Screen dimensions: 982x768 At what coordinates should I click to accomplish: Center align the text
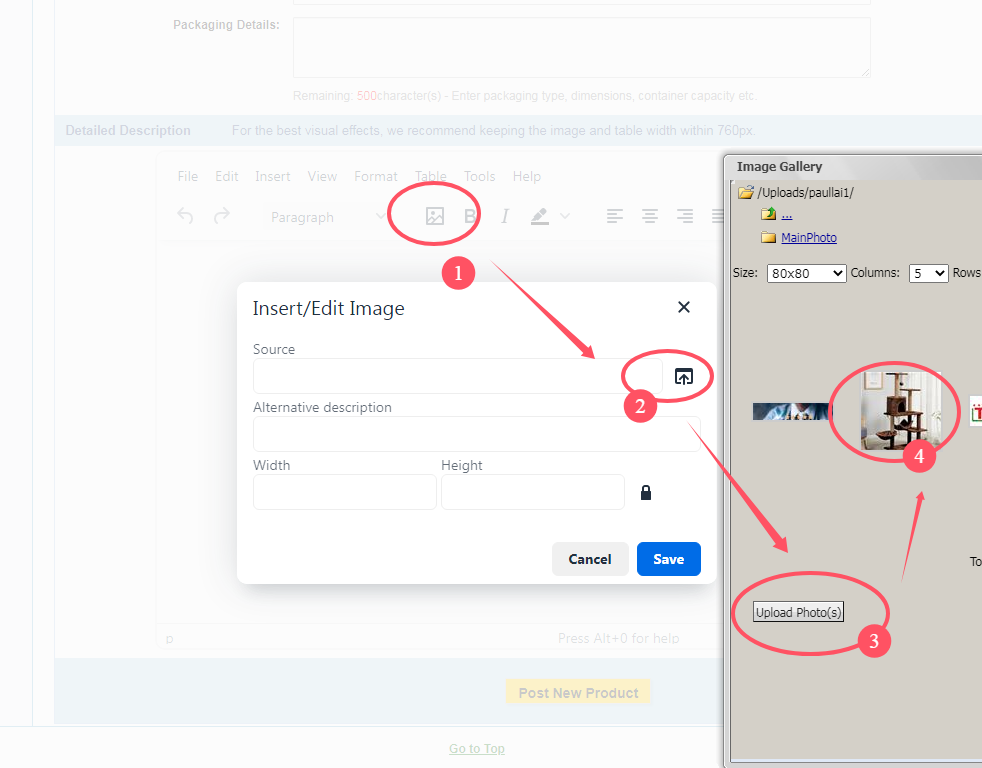click(650, 216)
